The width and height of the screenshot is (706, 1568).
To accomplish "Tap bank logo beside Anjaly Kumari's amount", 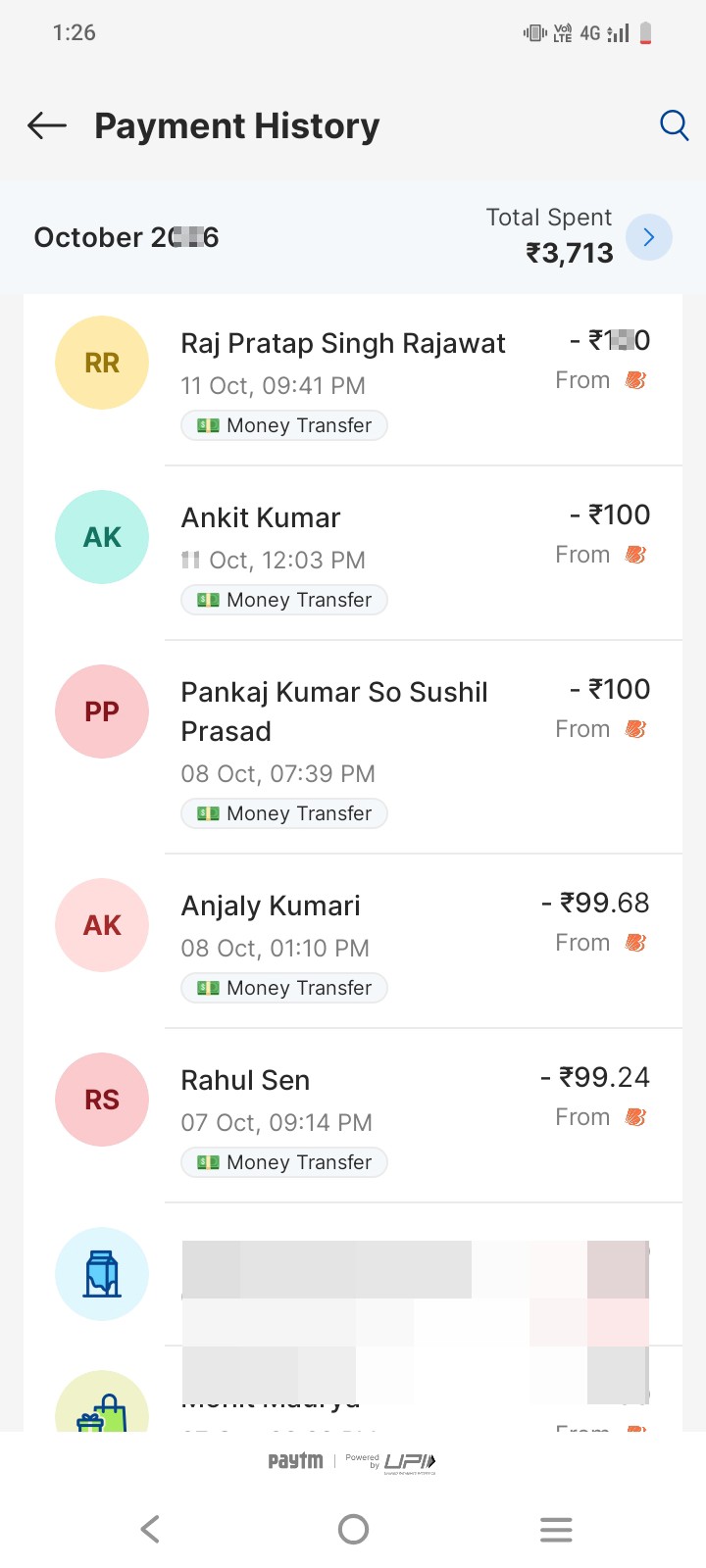I will (635, 943).
